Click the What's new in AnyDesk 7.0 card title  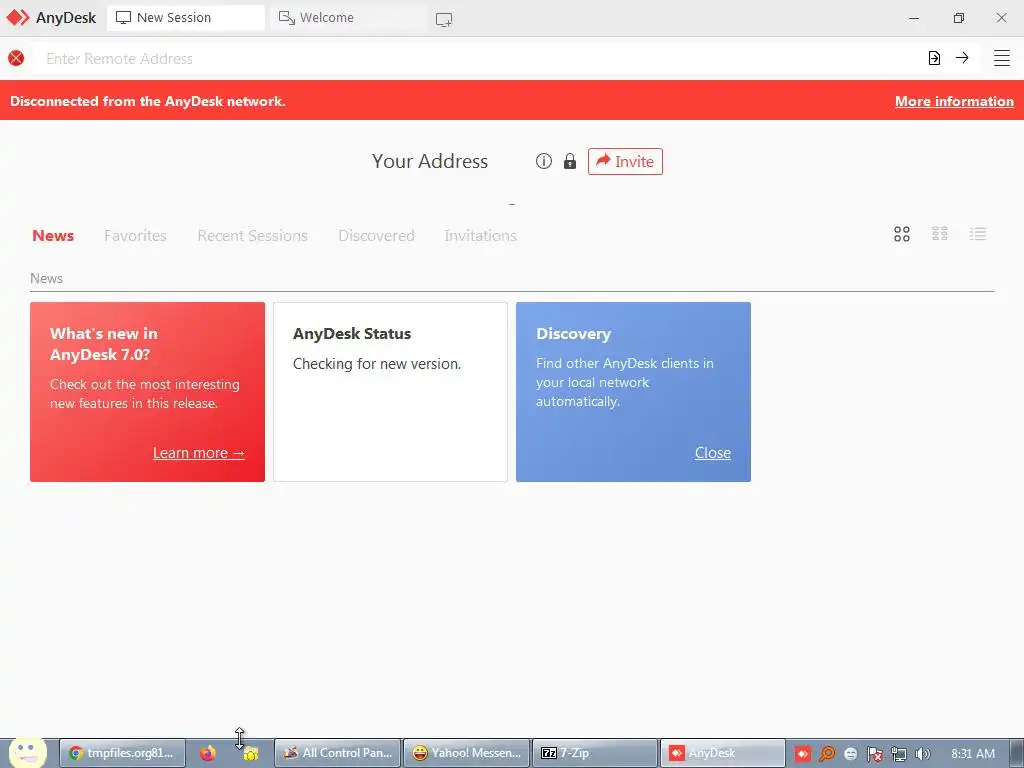pyautogui.click(x=104, y=344)
